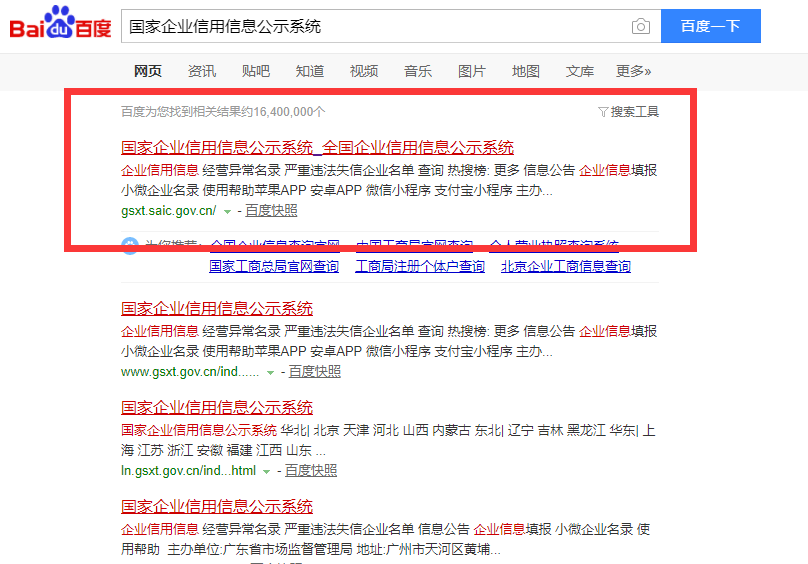Select the 网页 tab
808x564 pixels.
(x=148, y=71)
